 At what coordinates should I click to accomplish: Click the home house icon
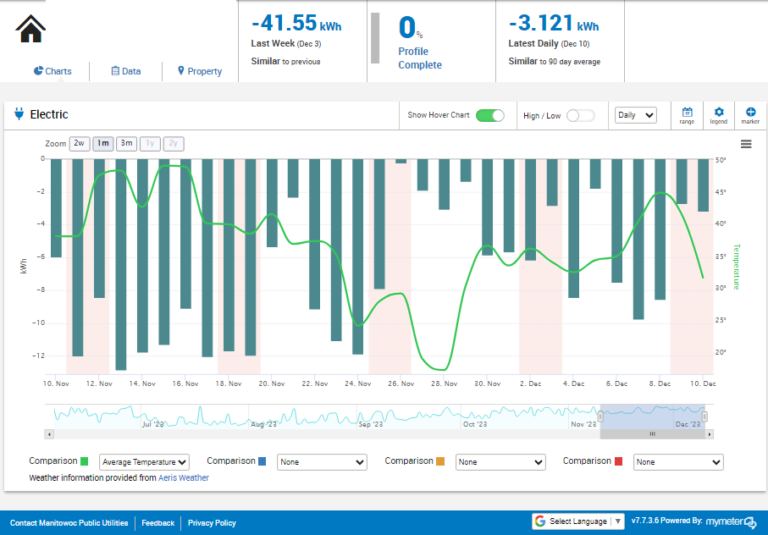point(31,29)
